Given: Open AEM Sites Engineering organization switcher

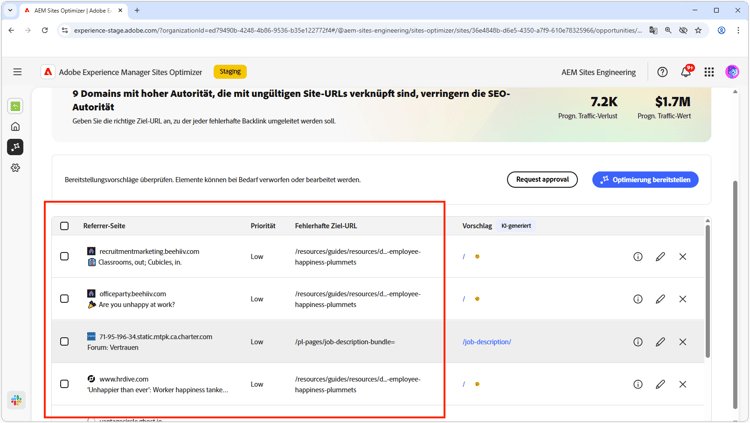Looking at the screenshot, I should click(x=598, y=72).
